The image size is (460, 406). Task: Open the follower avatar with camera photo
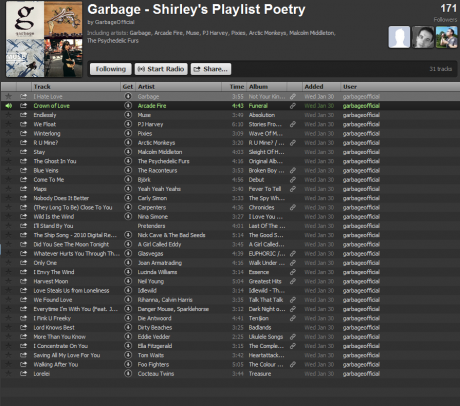point(447,37)
